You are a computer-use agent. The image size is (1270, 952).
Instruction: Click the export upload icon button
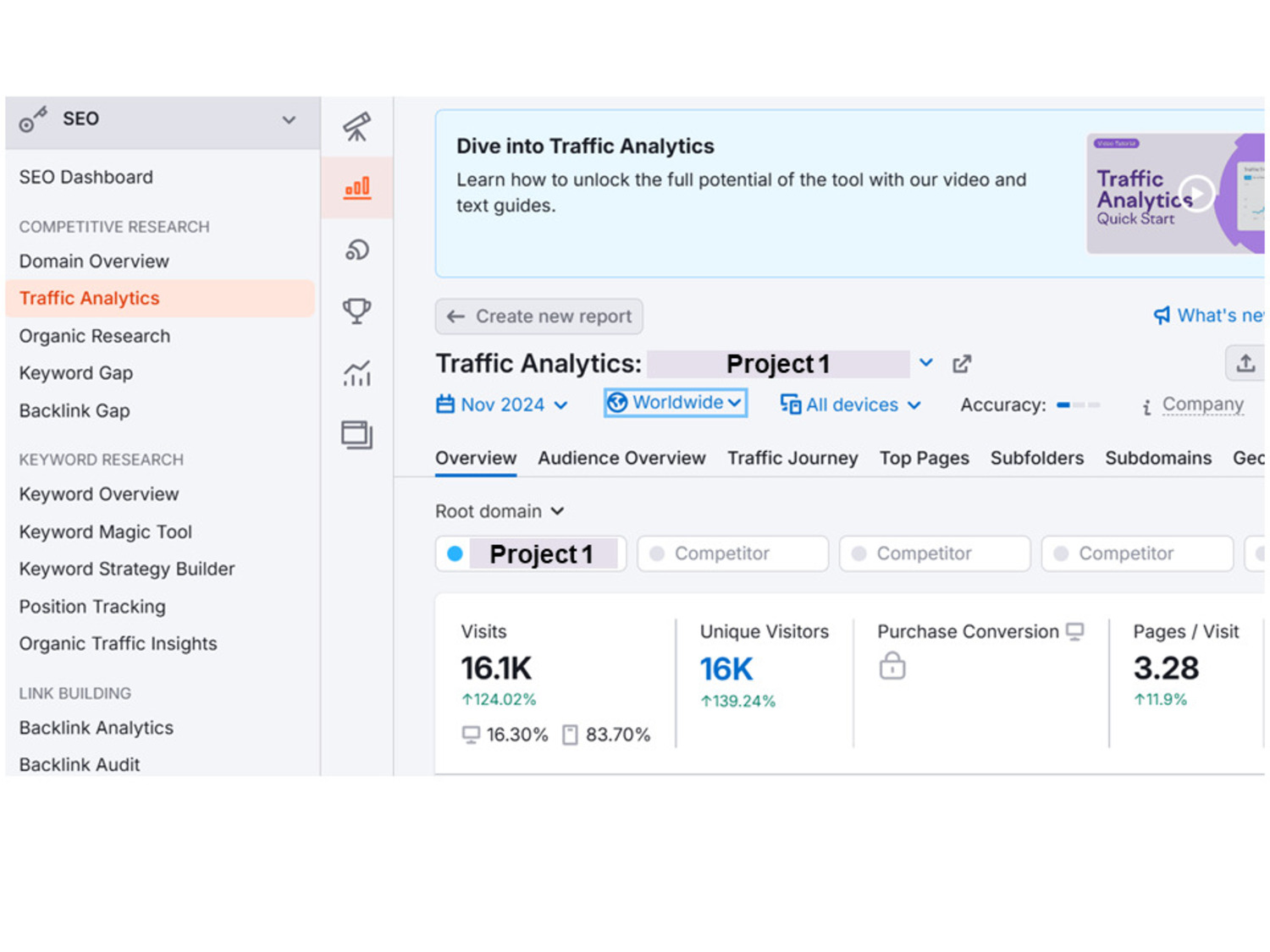coord(1245,364)
